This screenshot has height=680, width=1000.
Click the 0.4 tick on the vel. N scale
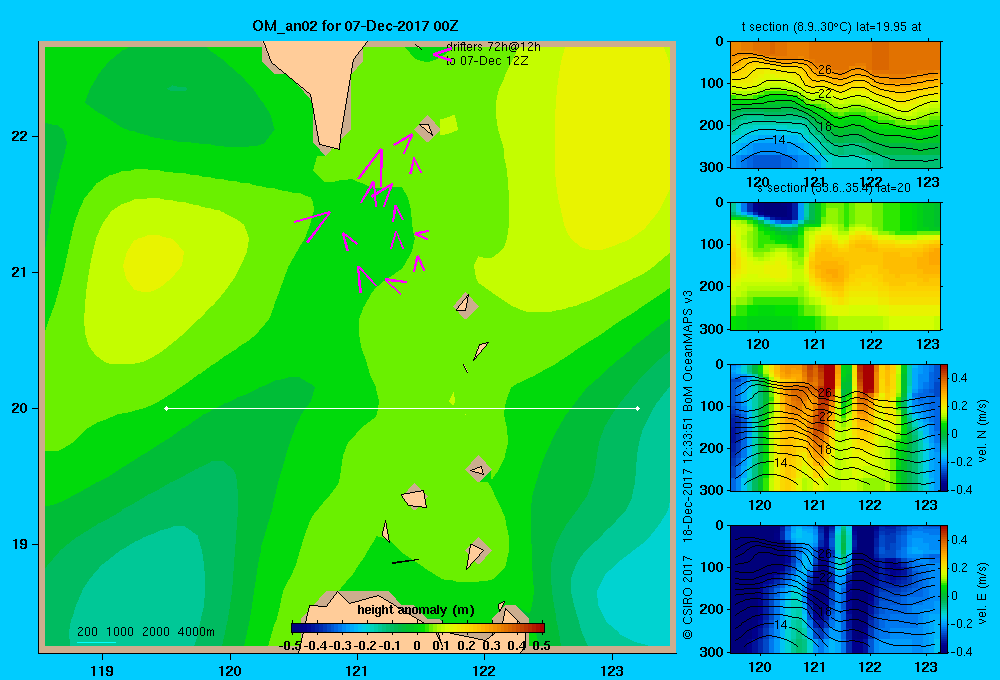[960, 378]
